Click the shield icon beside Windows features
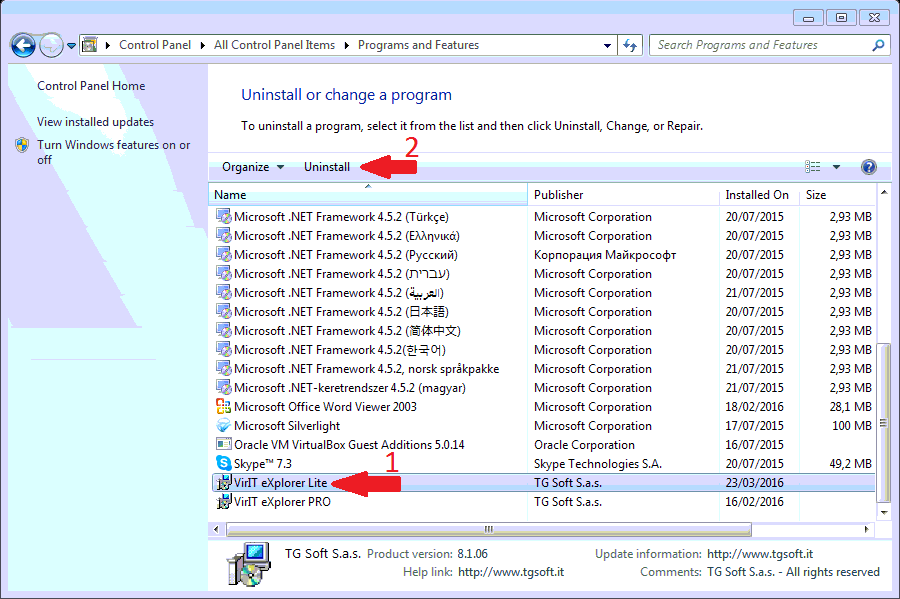The height and width of the screenshot is (599, 900). click(x=22, y=145)
